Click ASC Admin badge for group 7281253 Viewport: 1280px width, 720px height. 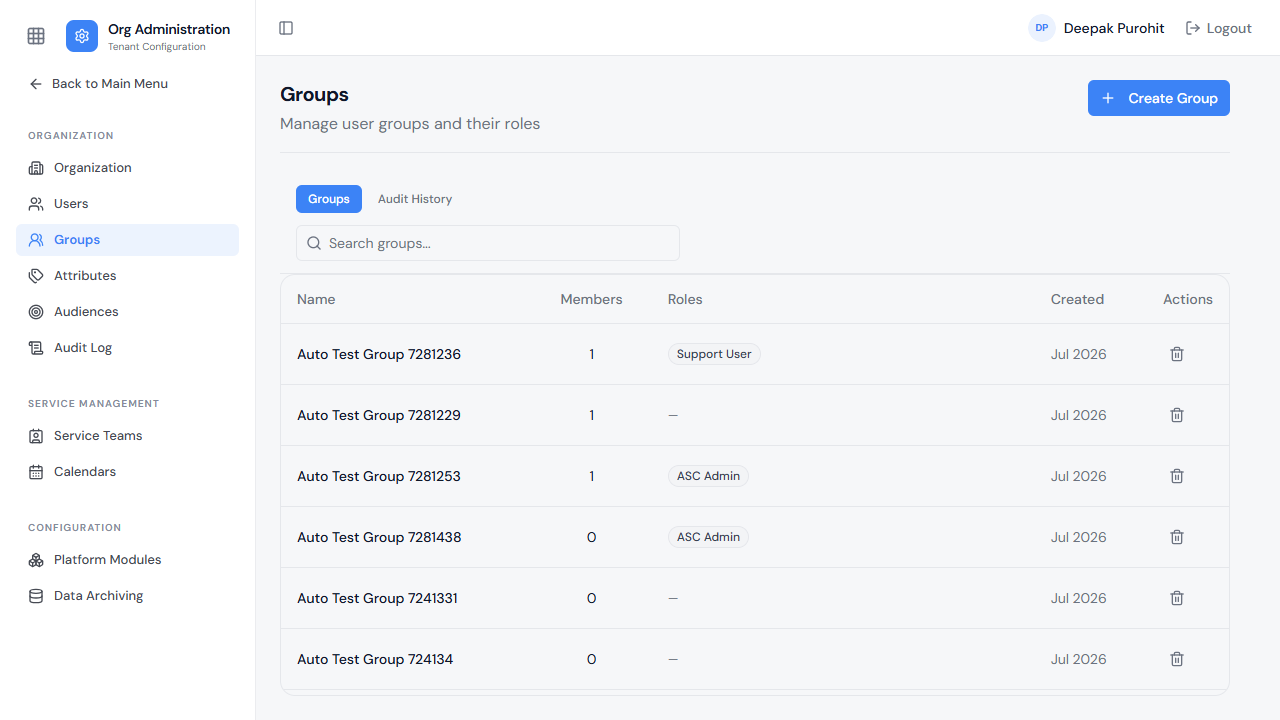tap(708, 476)
